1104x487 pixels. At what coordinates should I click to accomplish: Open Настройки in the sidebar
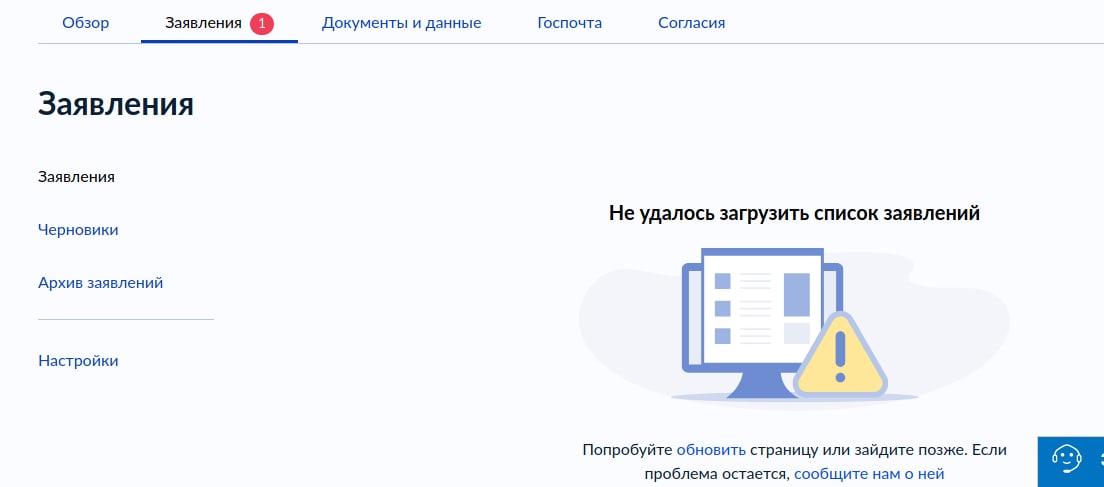pyautogui.click(x=78, y=361)
